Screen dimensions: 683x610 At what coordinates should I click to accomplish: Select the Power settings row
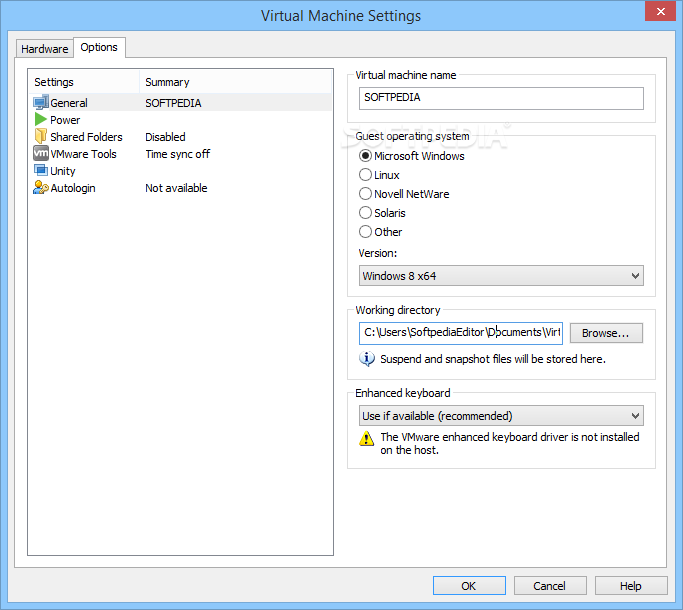[180, 119]
